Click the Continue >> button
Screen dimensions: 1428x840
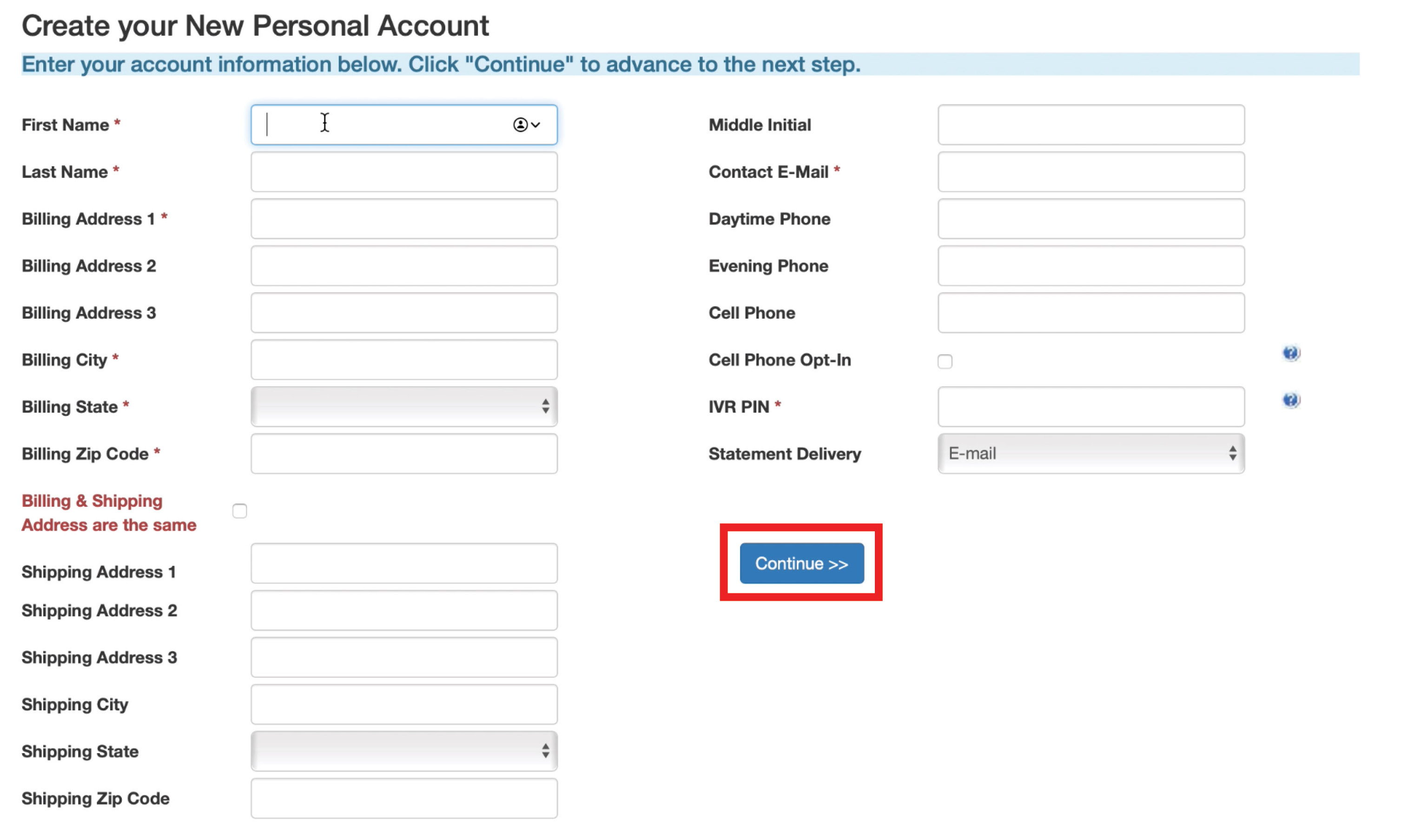coord(802,564)
